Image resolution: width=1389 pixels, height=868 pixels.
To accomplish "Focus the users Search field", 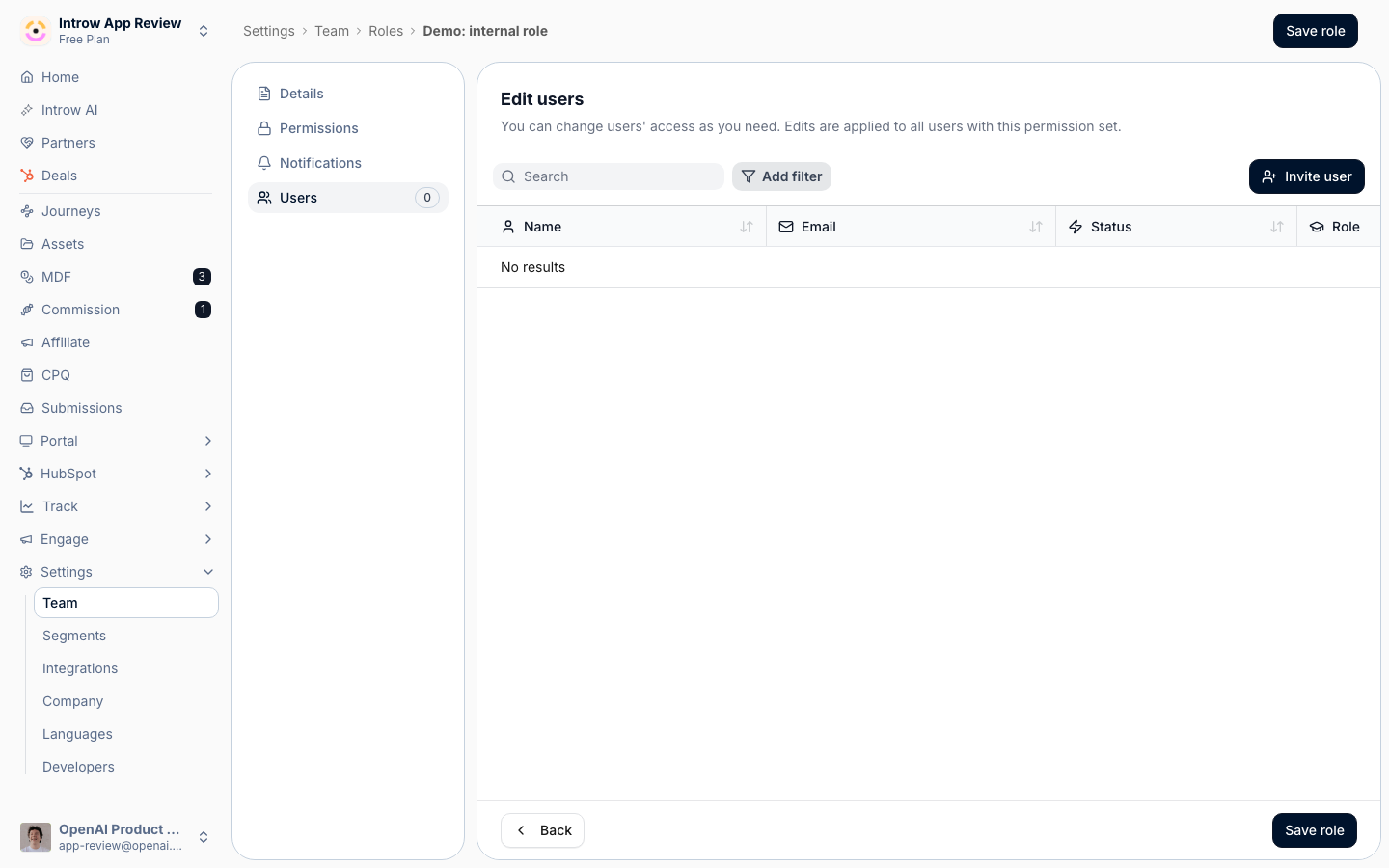I will pyautogui.click(x=609, y=176).
